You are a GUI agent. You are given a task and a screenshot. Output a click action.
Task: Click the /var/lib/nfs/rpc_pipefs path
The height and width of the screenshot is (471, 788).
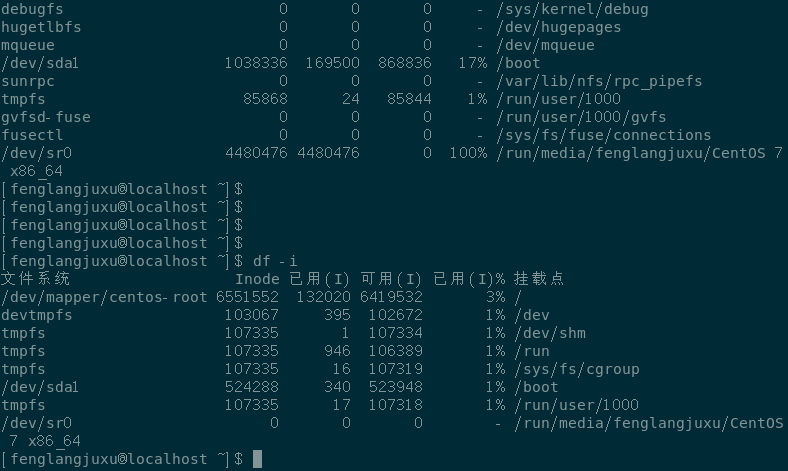[600, 81]
